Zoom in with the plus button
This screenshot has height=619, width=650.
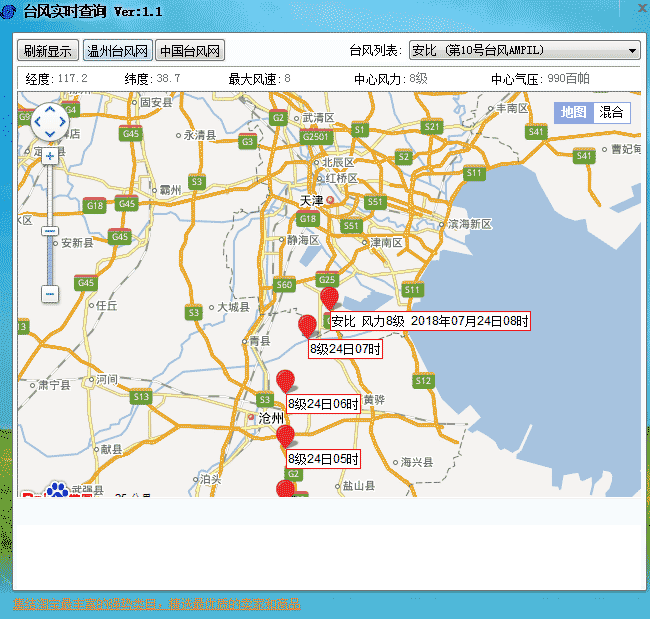50,156
